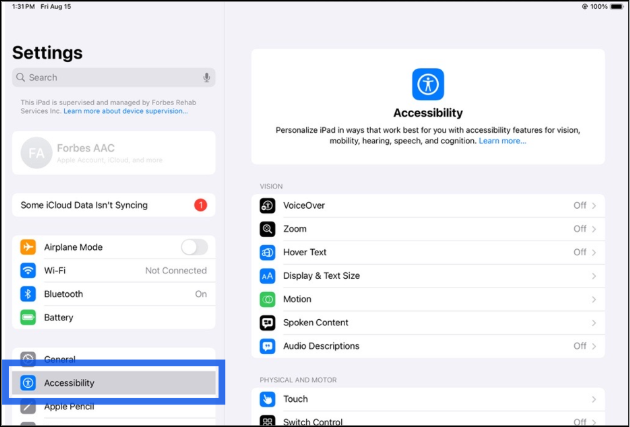Tap the large Accessibility header icon
The image size is (630, 427).
[428, 84]
